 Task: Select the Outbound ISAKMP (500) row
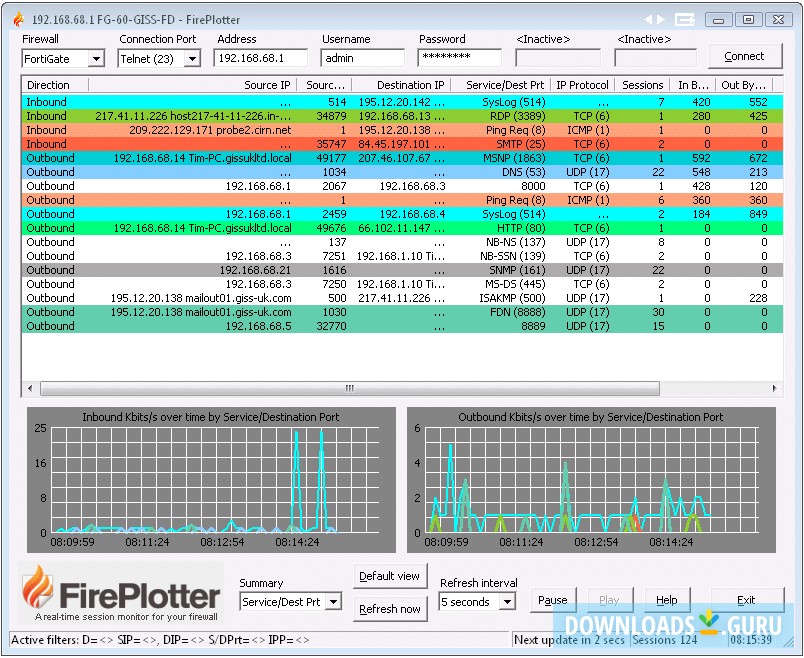tap(403, 298)
